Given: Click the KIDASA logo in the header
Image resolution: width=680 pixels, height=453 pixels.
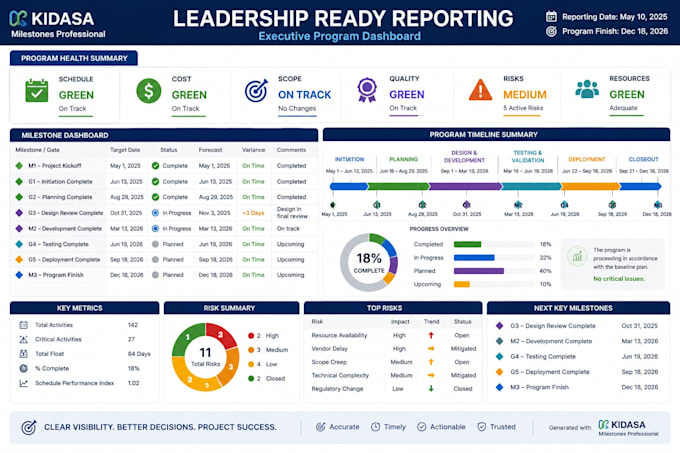Looking at the screenshot, I should coord(51,19).
